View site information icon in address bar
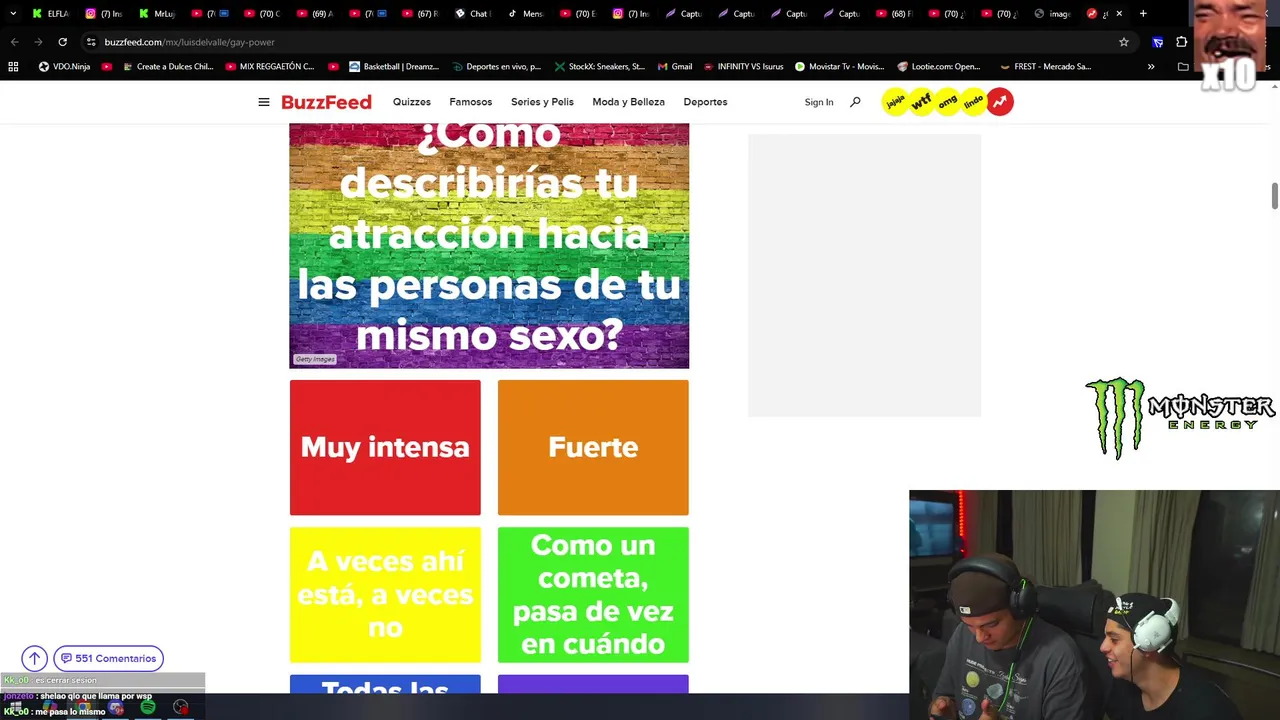The height and width of the screenshot is (720, 1280). (x=91, y=42)
